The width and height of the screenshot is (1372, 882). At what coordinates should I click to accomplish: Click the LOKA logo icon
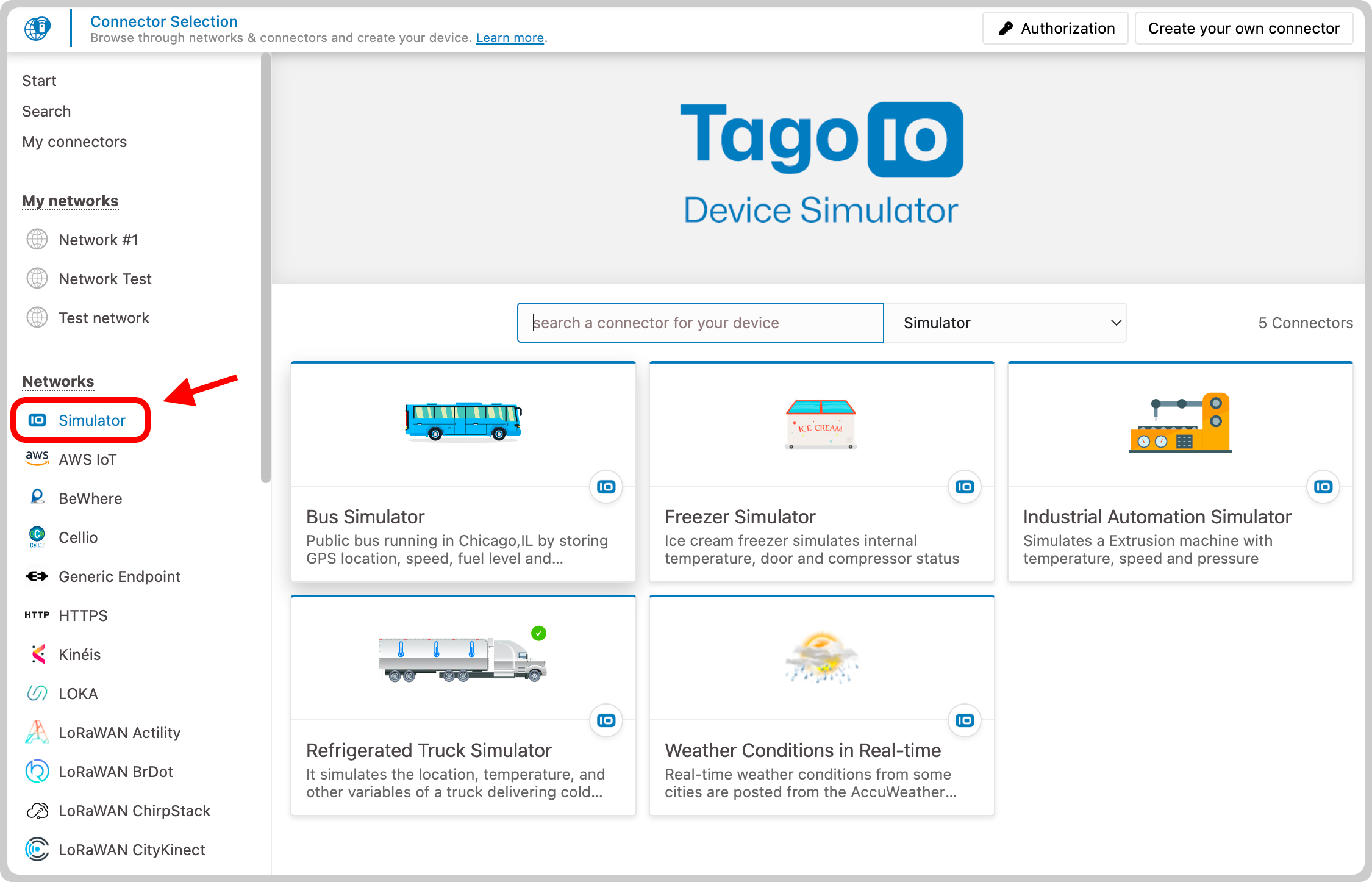tap(37, 693)
